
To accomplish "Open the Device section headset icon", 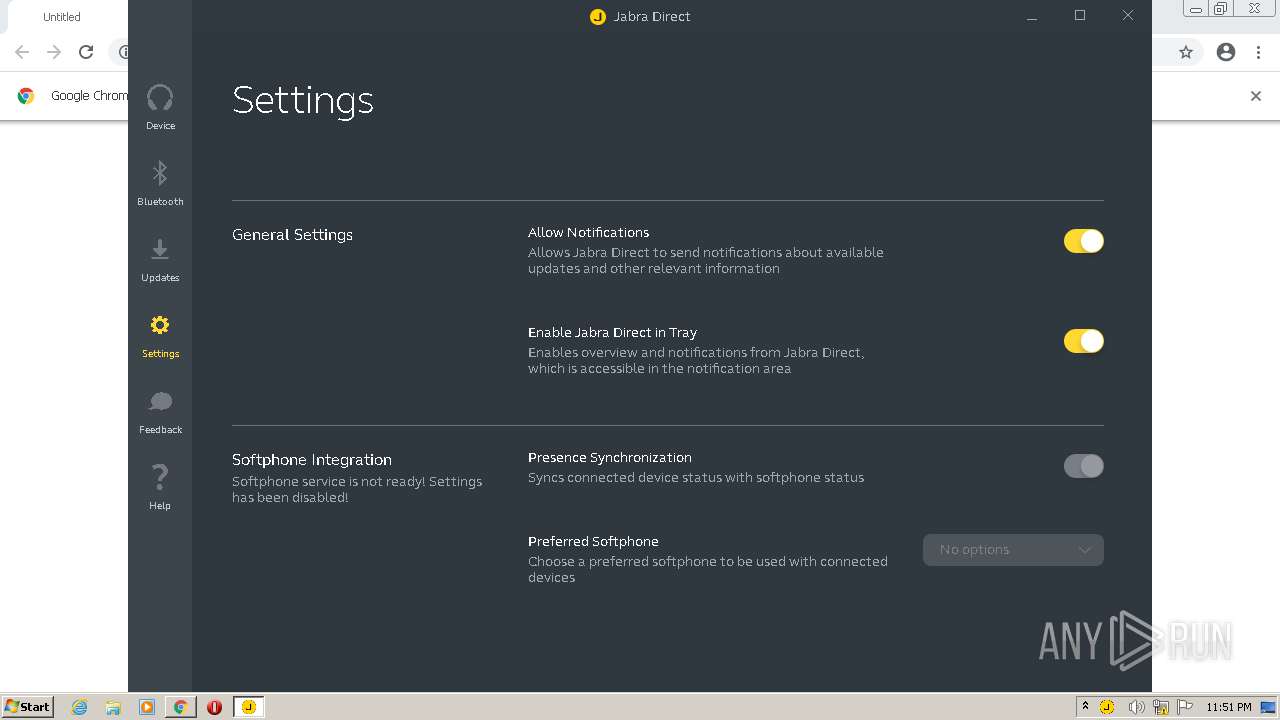I will point(160,98).
